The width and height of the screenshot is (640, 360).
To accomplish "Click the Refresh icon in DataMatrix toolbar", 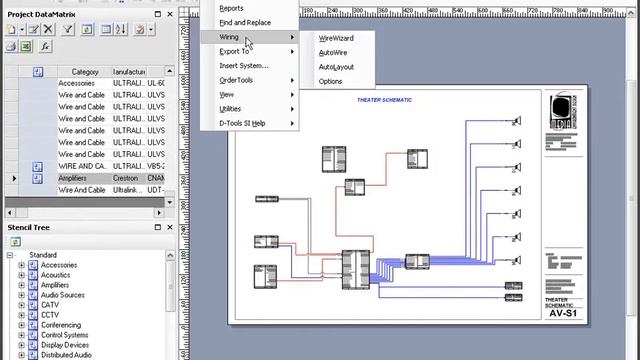I will point(87,29).
